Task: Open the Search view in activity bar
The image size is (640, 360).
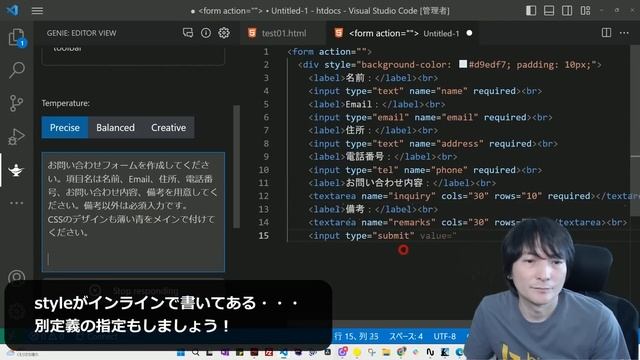Action: (17, 70)
